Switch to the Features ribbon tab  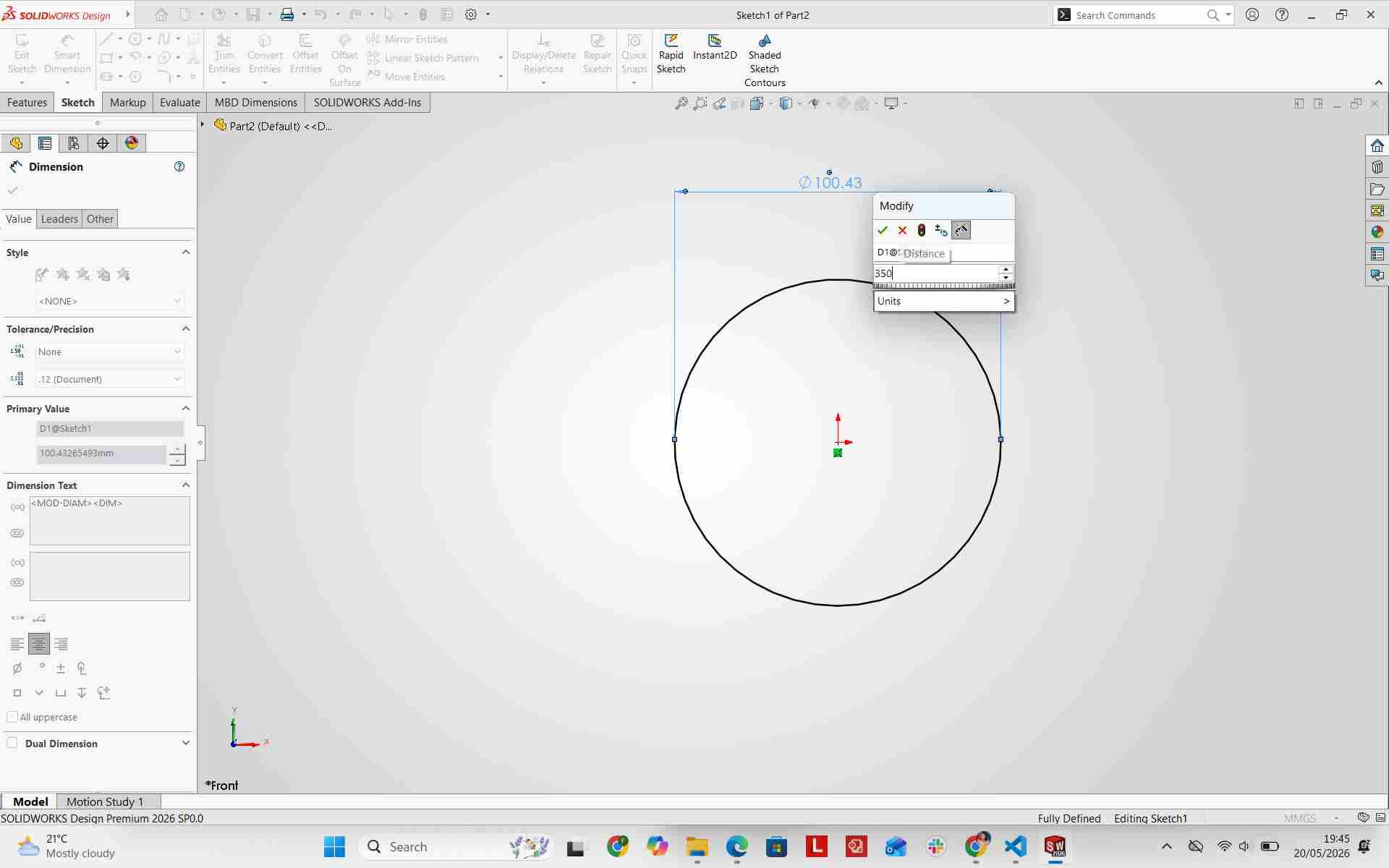27,103
